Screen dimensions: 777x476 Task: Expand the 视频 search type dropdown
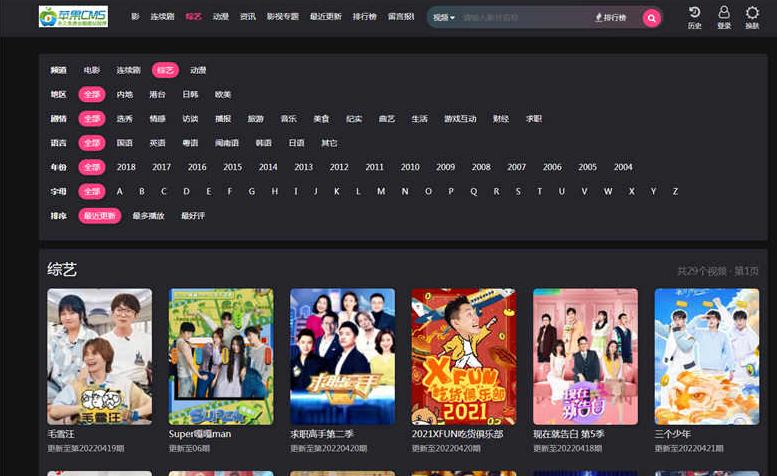click(443, 18)
